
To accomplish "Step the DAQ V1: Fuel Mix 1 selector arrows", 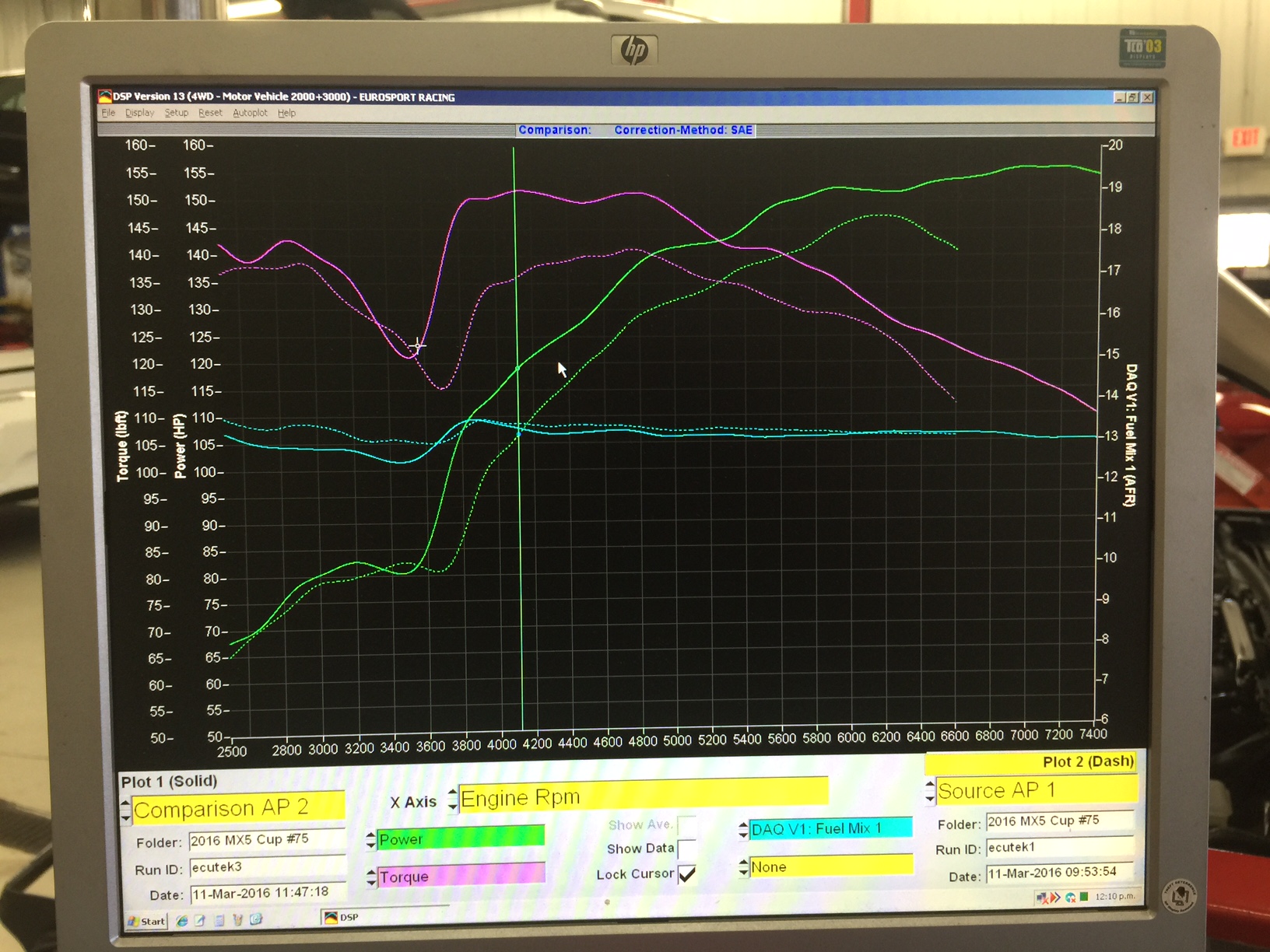I will click(x=743, y=830).
